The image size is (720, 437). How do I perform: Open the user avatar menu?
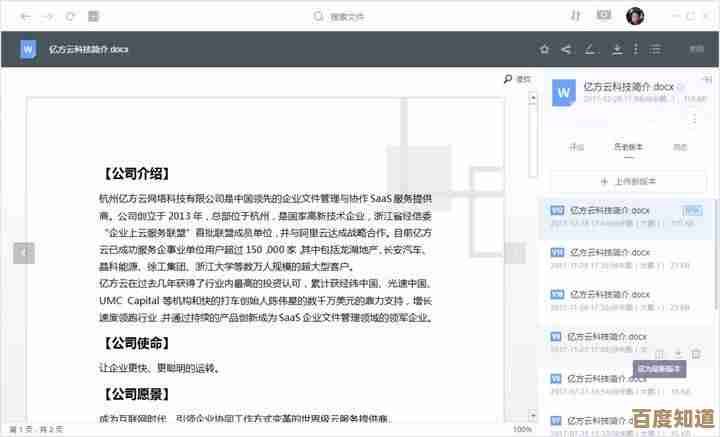tap(635, 16)
